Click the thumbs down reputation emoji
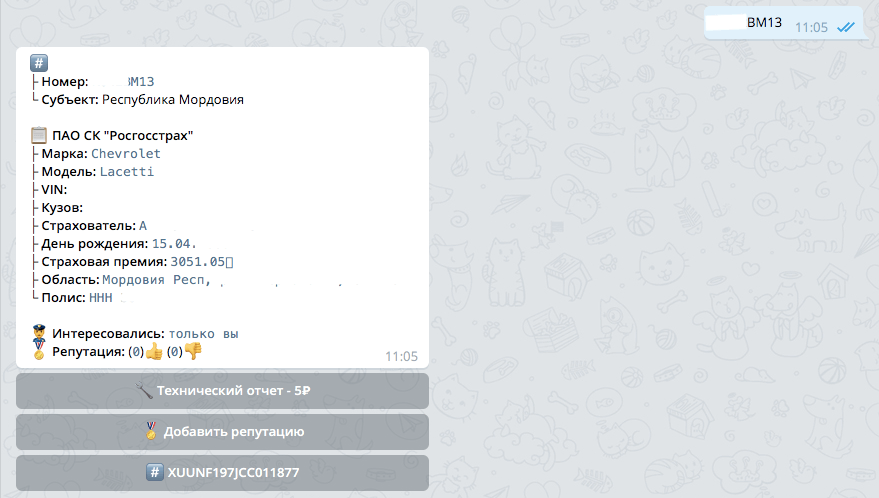This screenshot has height=498, width=879. (193, 351)
